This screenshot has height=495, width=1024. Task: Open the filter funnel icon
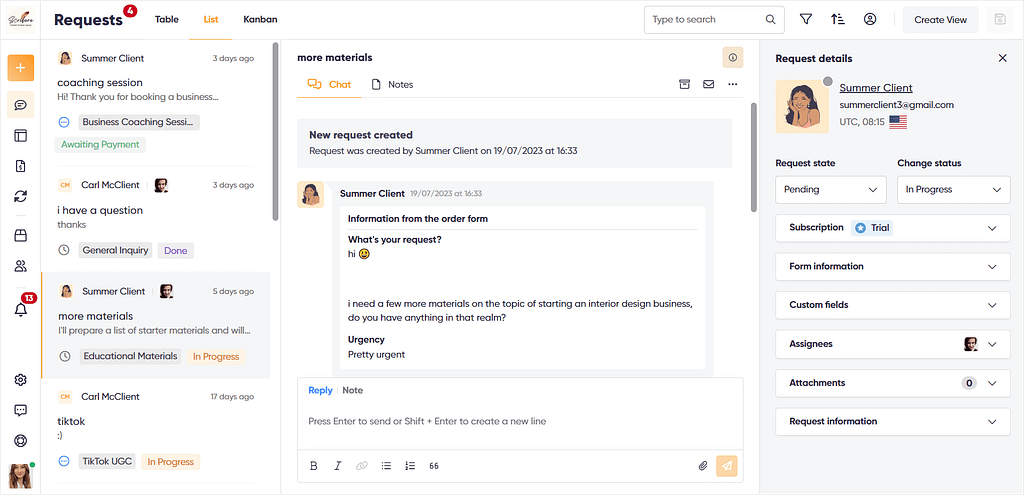pos(806,20)
